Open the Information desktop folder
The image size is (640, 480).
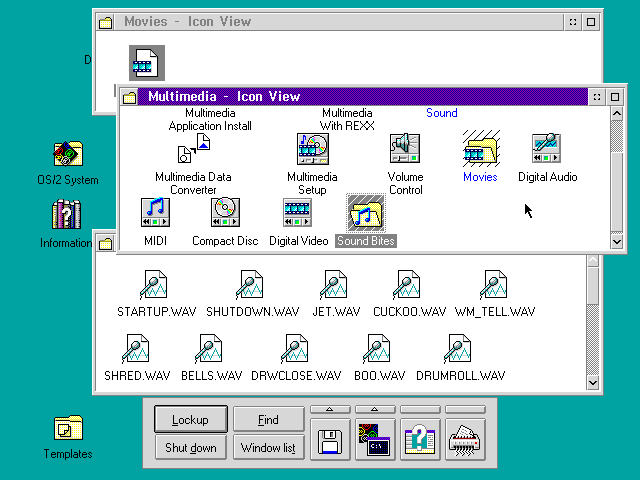67,214
